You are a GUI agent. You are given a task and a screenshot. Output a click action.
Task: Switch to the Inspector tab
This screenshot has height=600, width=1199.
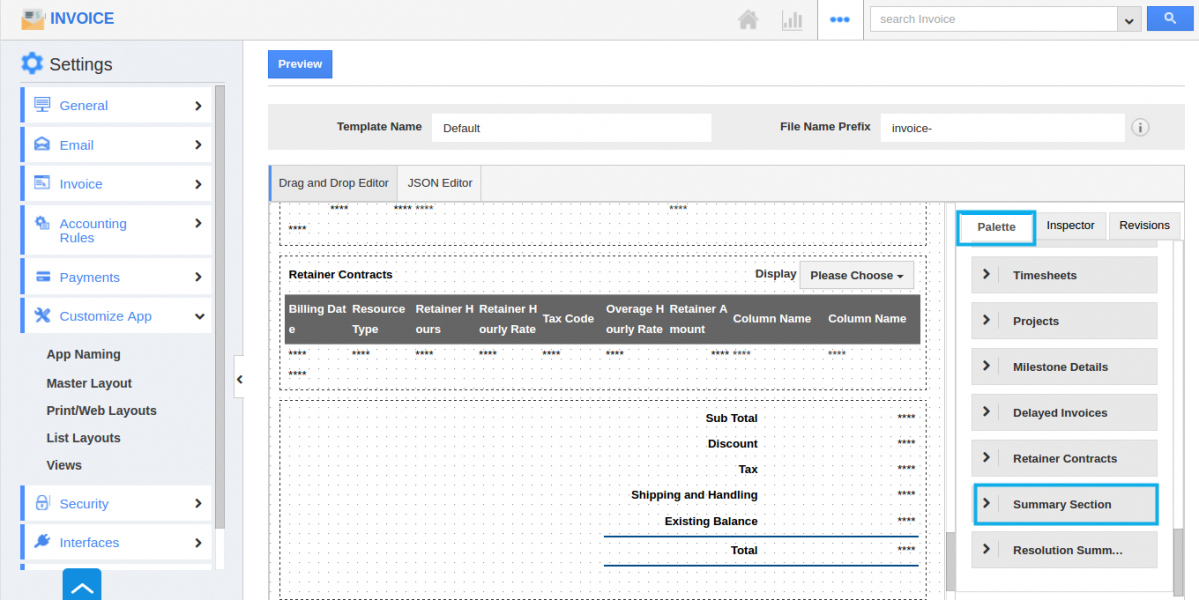click(1070, 226)
